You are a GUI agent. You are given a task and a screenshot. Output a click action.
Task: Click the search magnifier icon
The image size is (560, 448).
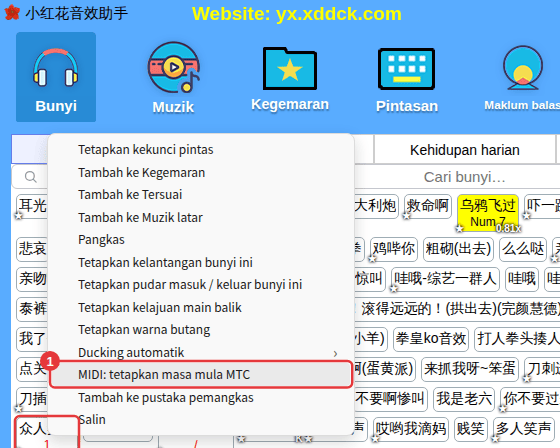tap(31, 177)
